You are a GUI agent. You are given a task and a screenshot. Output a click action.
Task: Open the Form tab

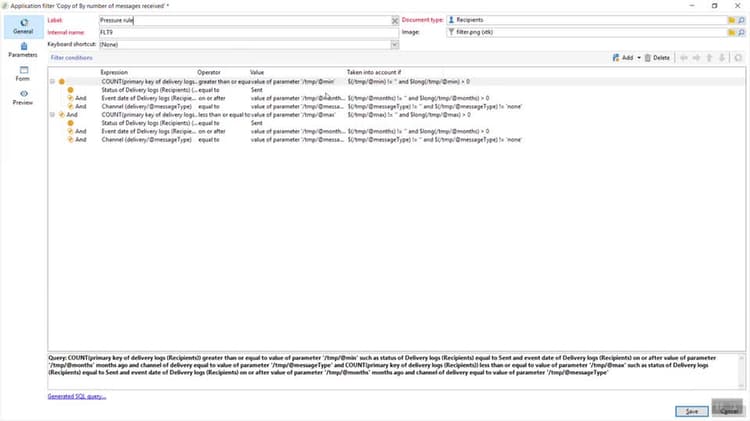pos(23,74)
